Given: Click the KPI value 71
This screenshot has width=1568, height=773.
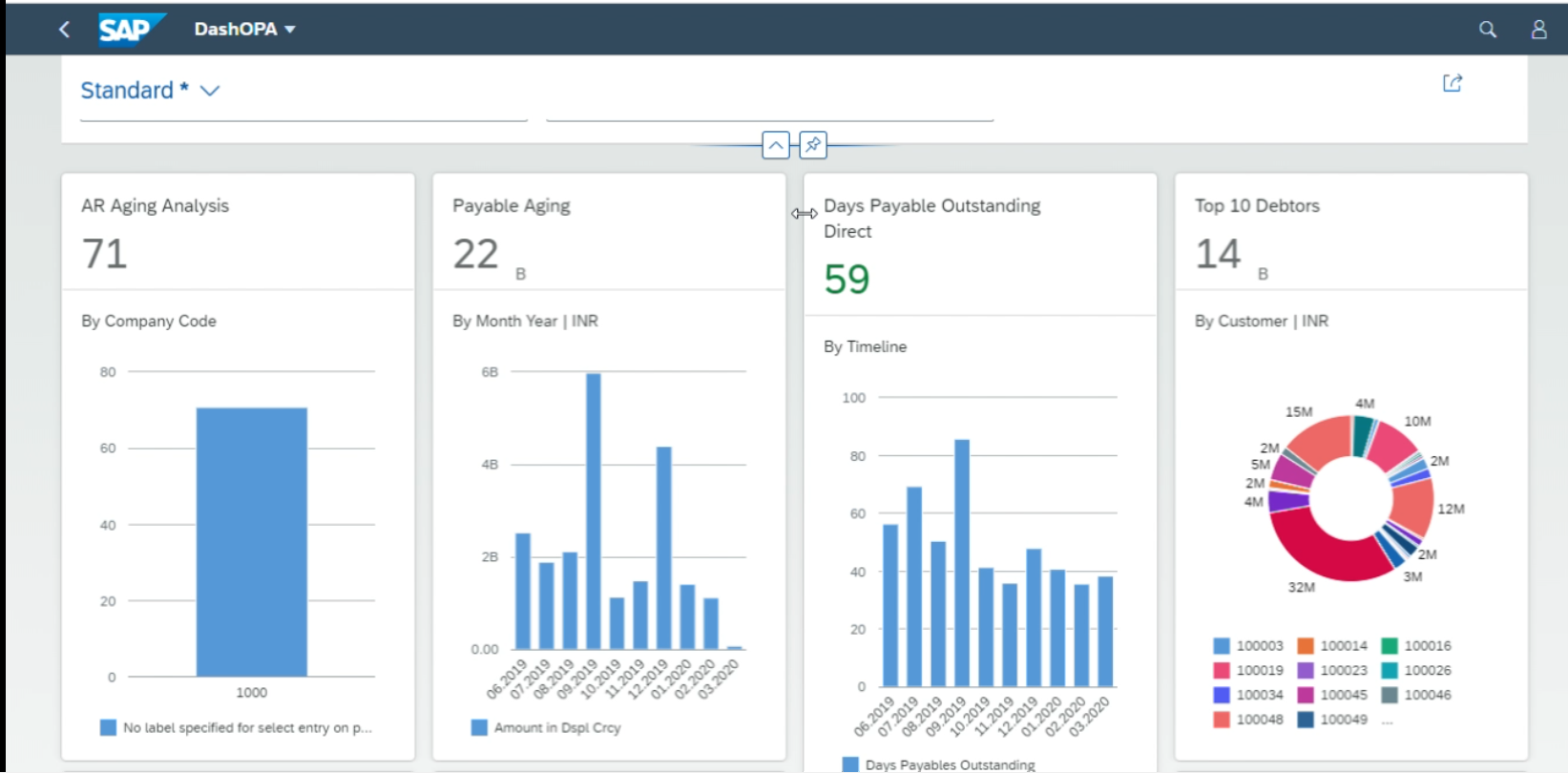Looking at the screenshot, I should pos(105,254).
